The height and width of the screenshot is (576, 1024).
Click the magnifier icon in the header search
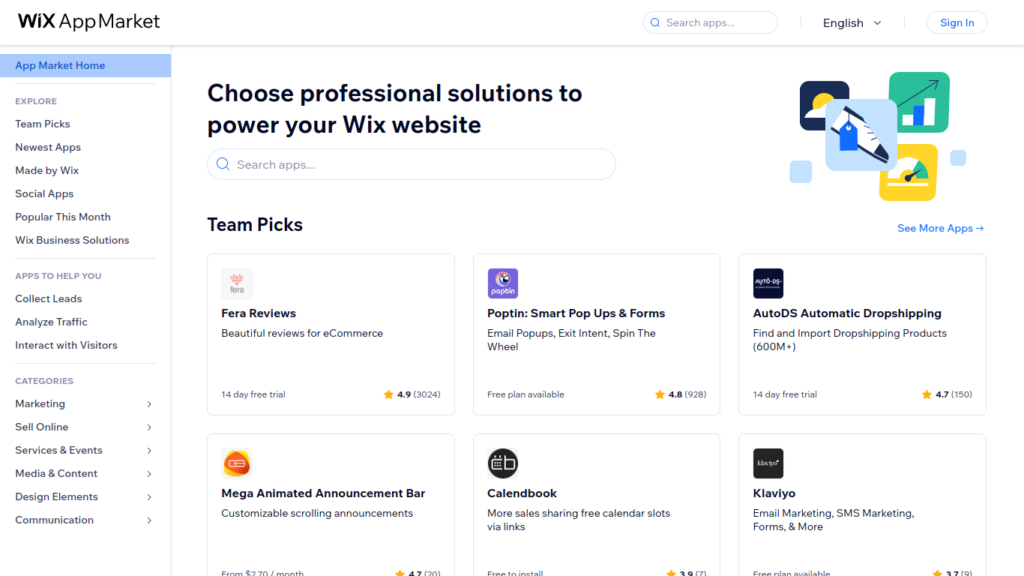click(x=655, y=23)
